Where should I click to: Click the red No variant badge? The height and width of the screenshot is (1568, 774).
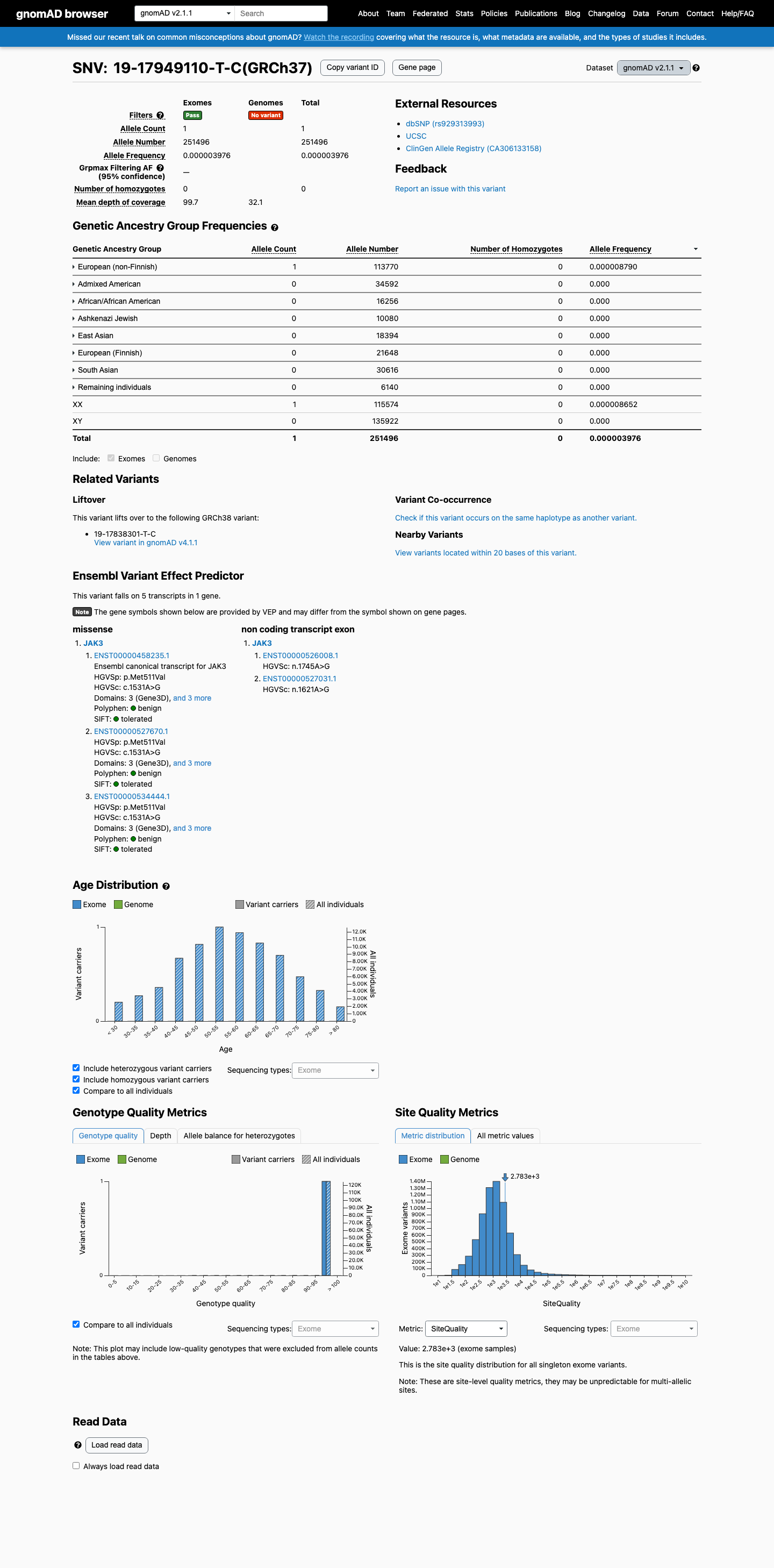pyautogui.click(x=266, y=115)
